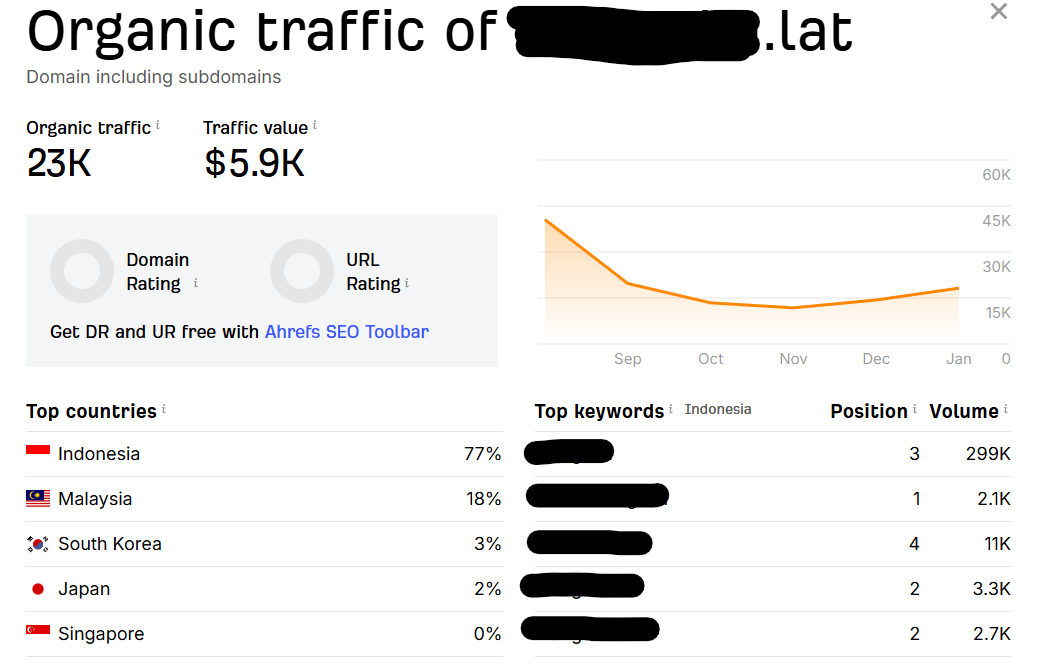Click the URL Rating circle gauge
This screenshot has width=1039, height=672.
coord(302,271)
